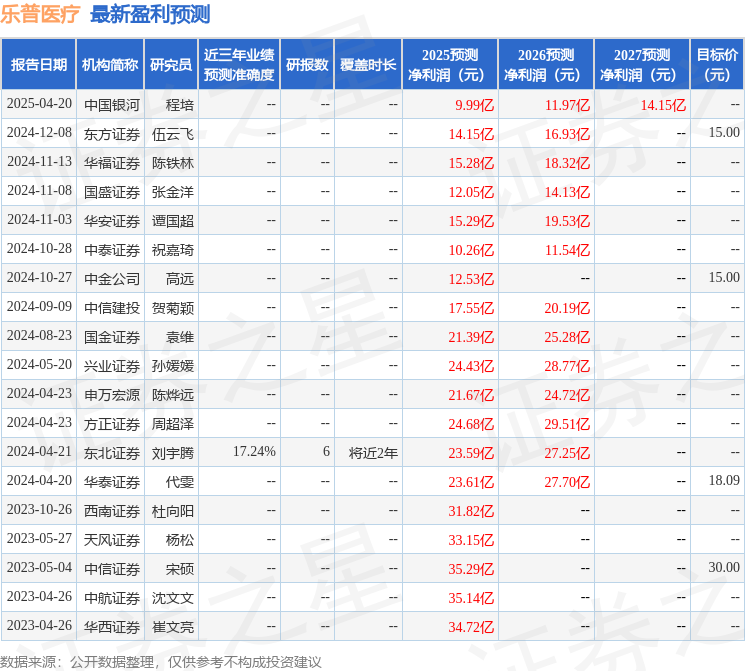
Task: Click the 华福证券 cell
Action: [112, 163]
